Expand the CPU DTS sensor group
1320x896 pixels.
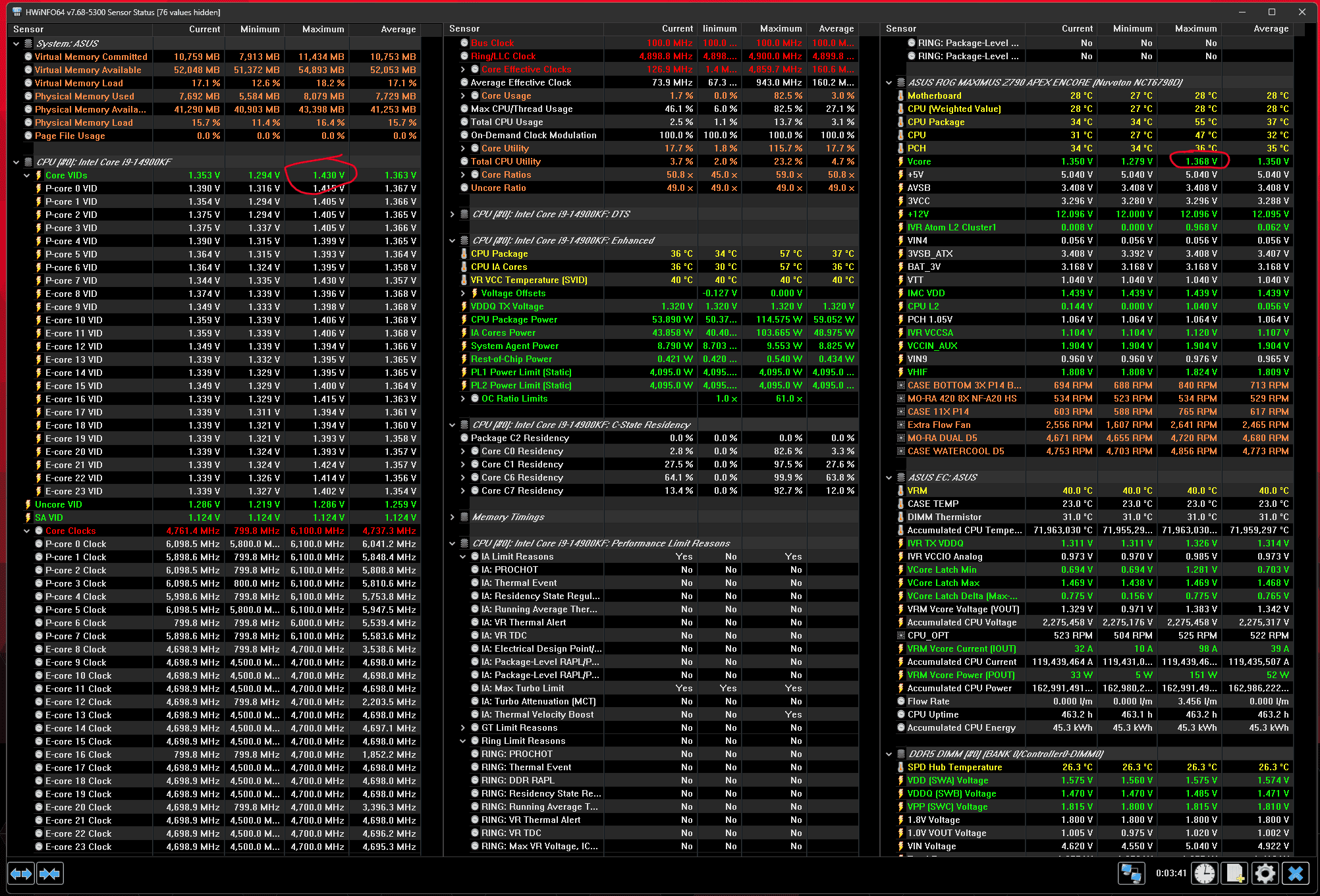coord(452,214)
